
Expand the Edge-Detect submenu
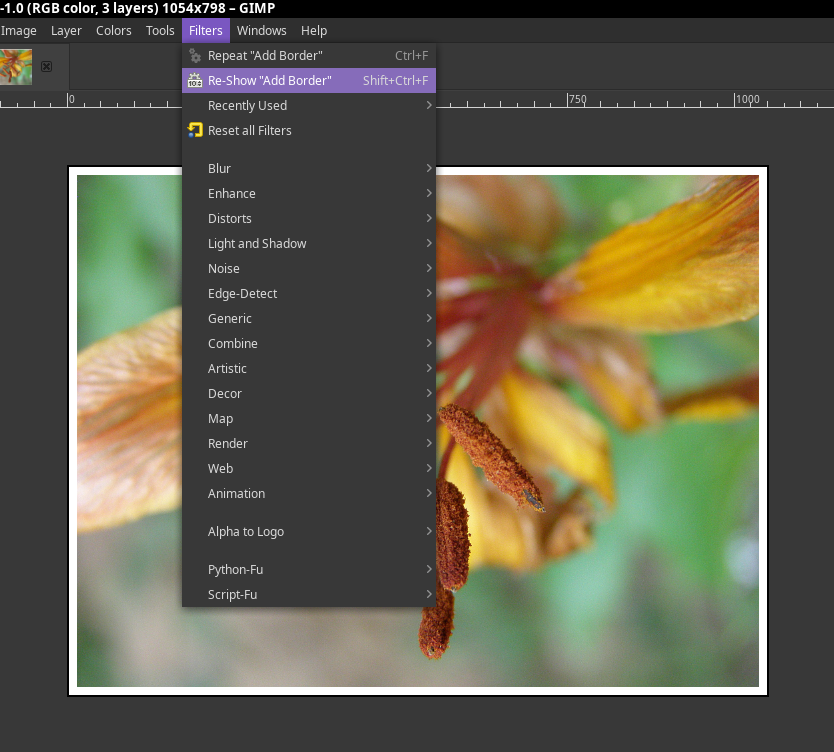point(309,293)
